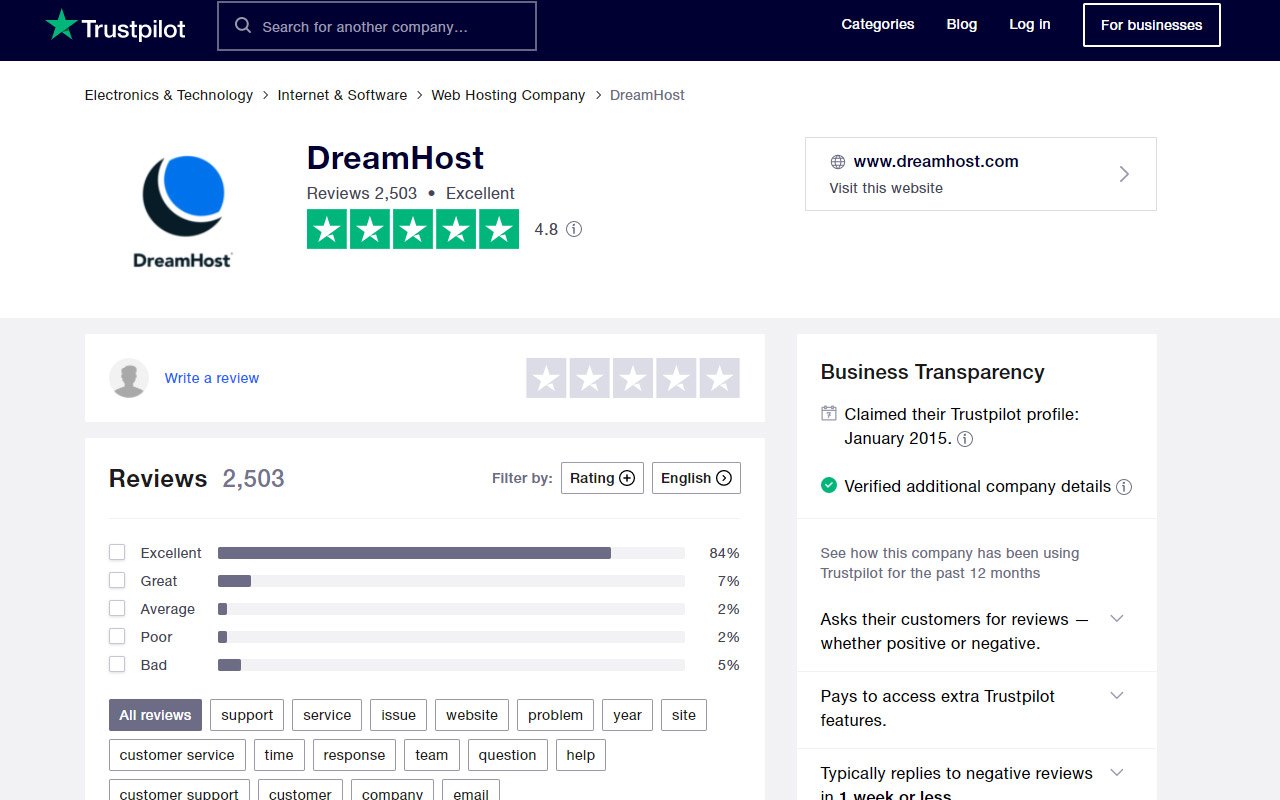Click info icon after January 2015
The width and height of the screenshot is (1280, 800).
coord(965,439)
